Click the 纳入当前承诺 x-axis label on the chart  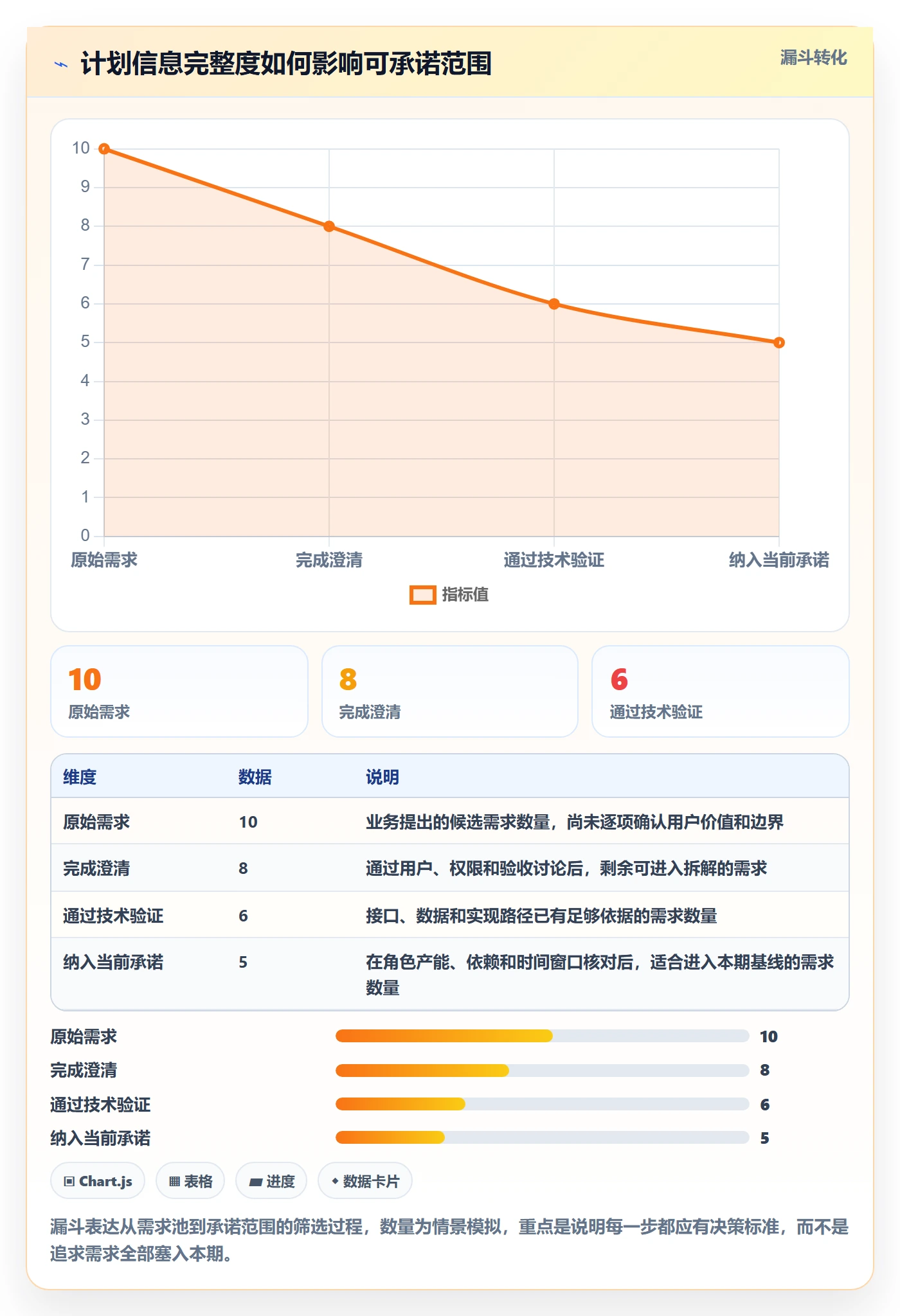point(779,560)
